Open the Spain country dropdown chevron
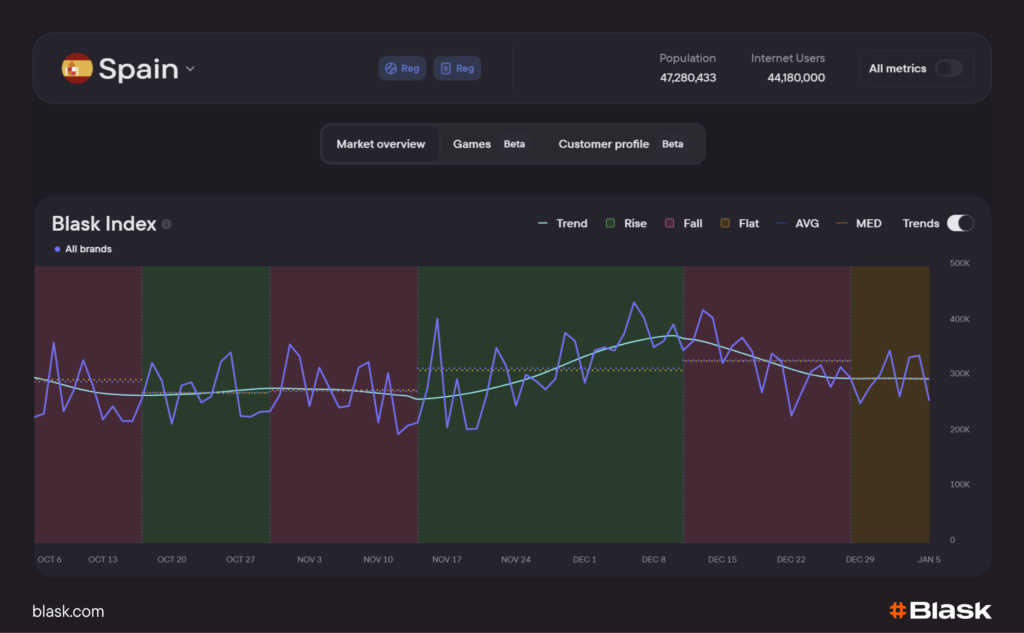 coord(190,69)
